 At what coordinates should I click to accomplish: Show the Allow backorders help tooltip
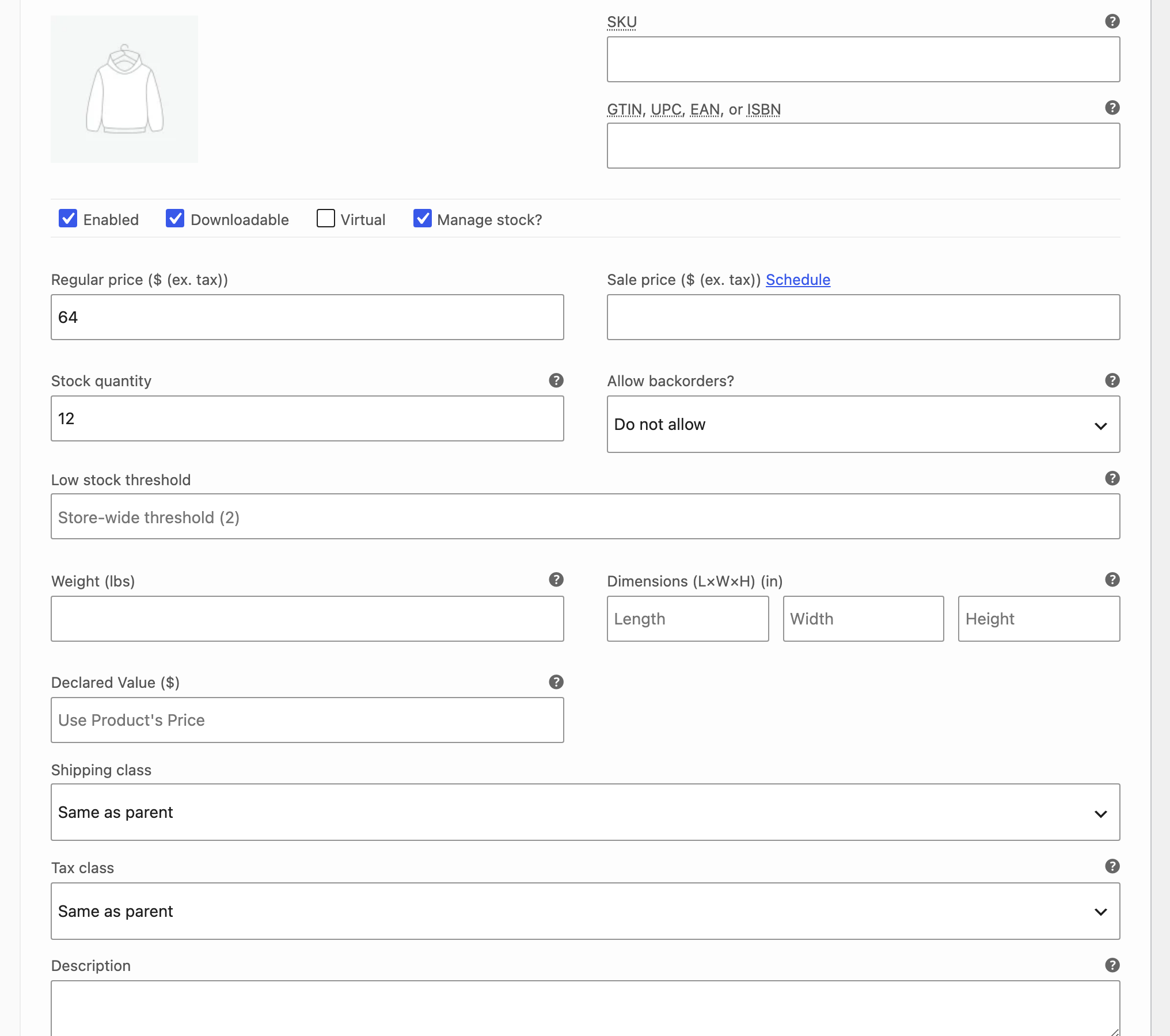[1112, 380]
